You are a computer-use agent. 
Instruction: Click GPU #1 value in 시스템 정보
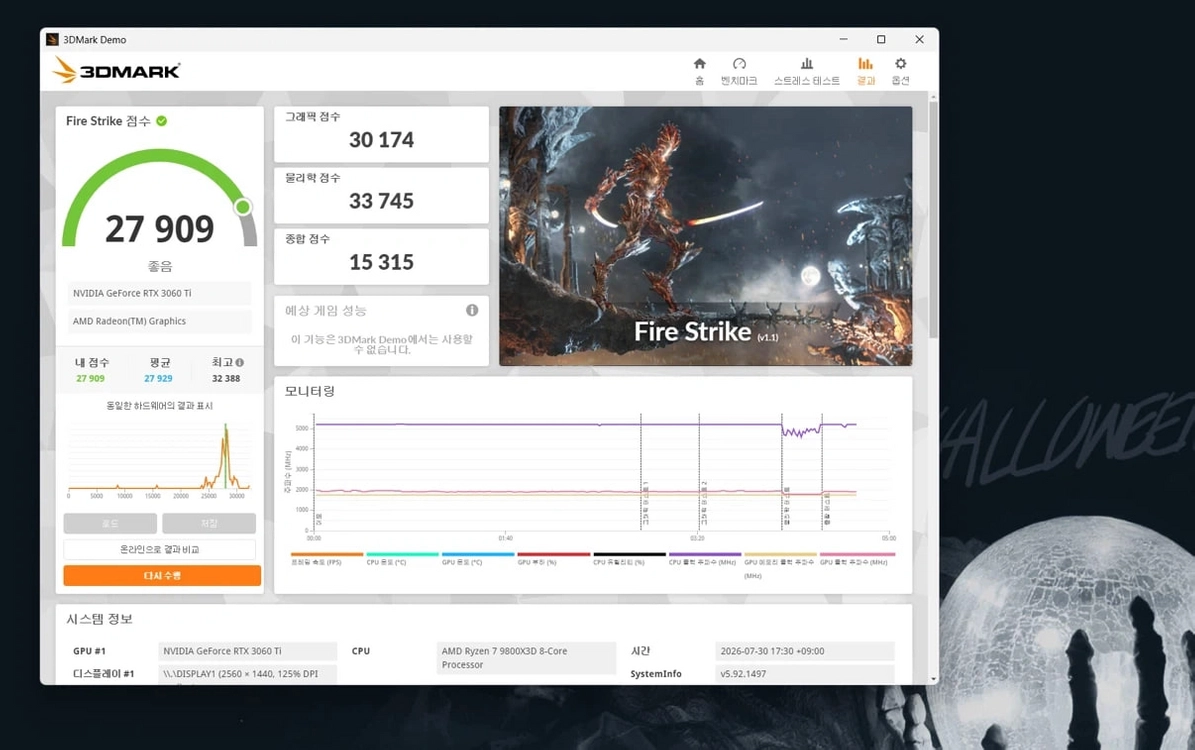pyautogui.click(x=248, y=651)
